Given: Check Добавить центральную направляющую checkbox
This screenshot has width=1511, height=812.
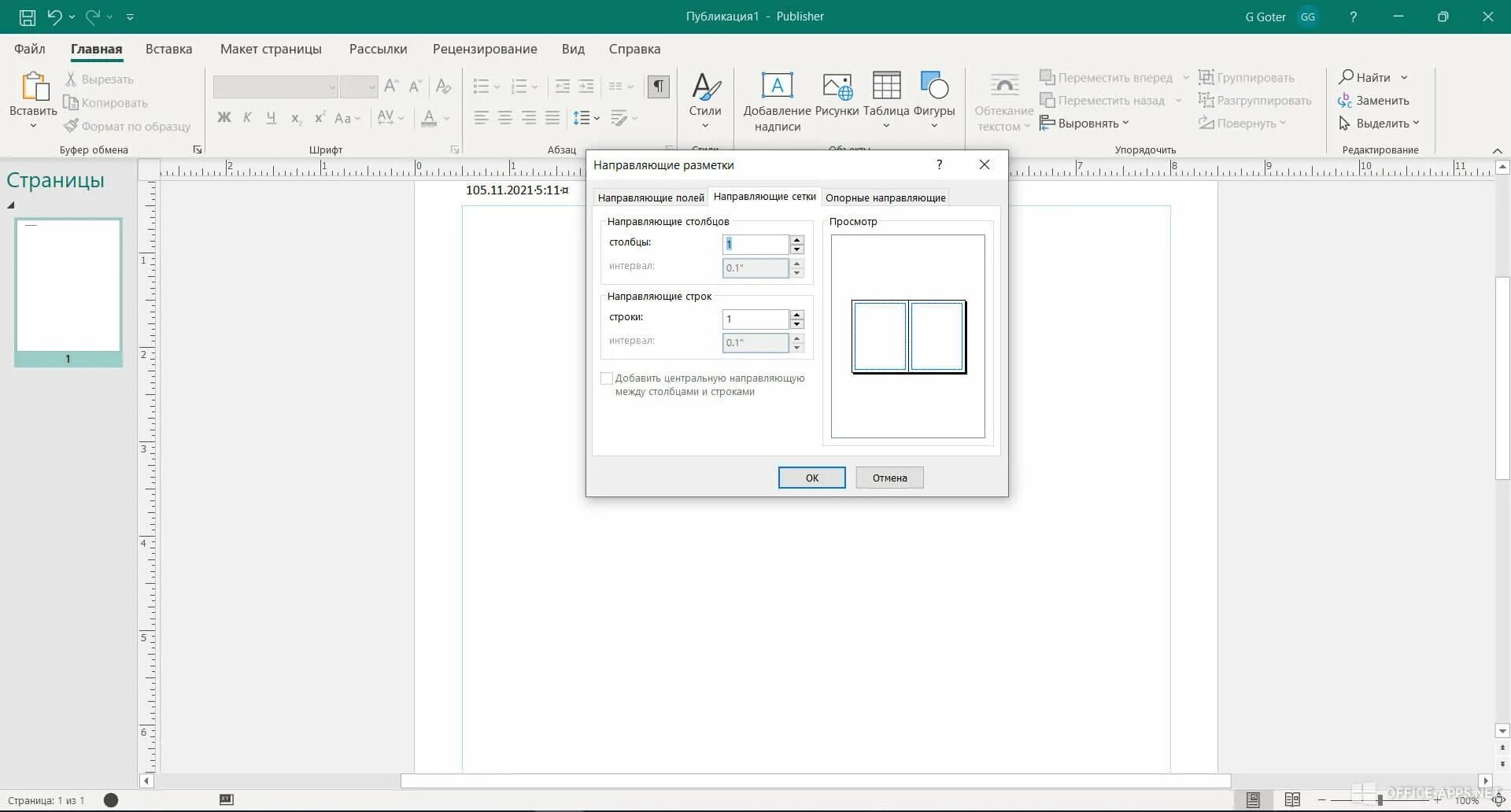Looking at the screenshot, I should pyautogui.click(x=607, y=378).
